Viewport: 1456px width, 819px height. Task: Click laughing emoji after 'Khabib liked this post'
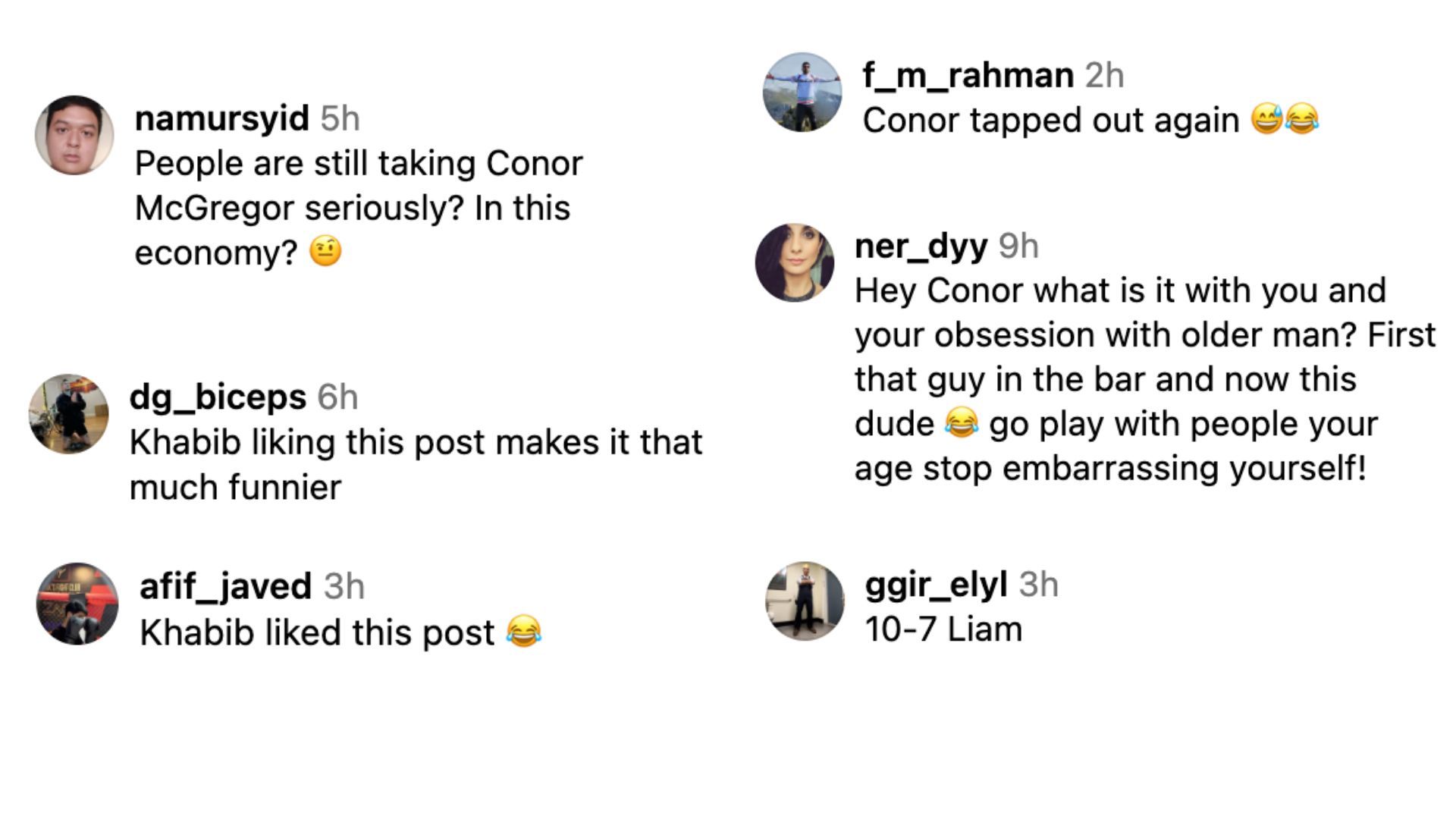tap(524, 632)
